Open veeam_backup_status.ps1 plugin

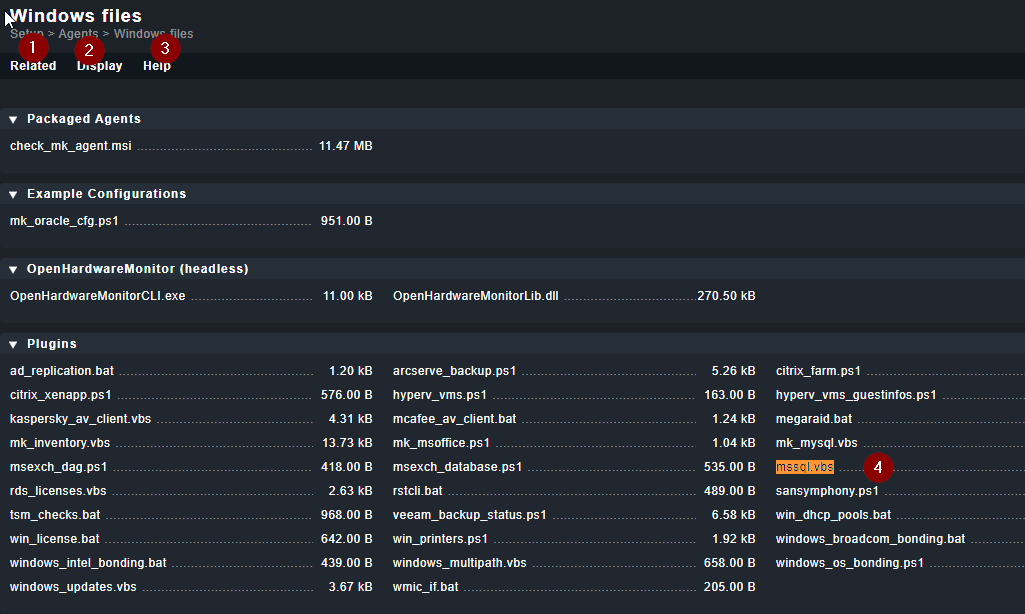click(469, 515)
